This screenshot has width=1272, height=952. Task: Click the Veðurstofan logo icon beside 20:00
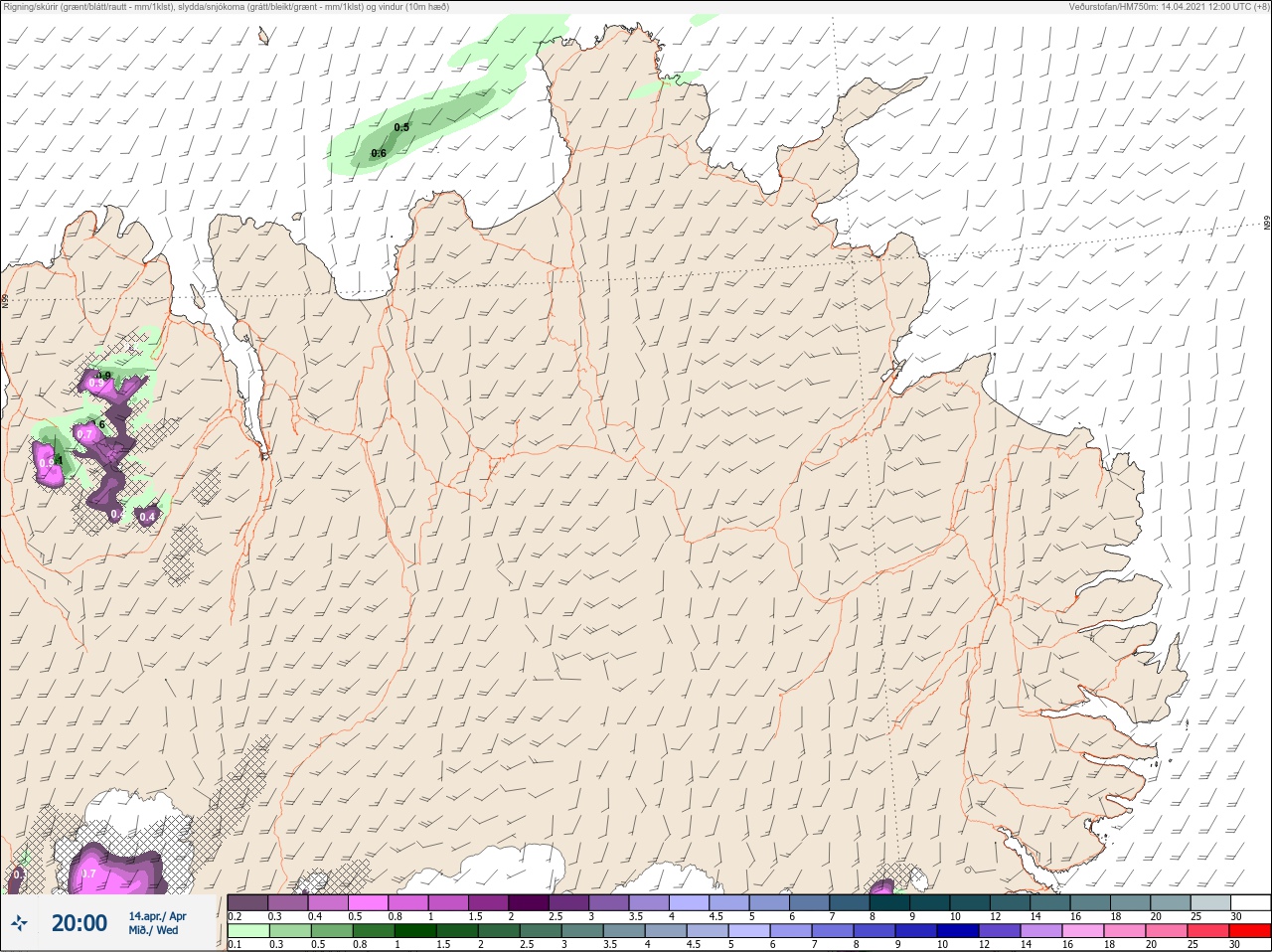18,924
